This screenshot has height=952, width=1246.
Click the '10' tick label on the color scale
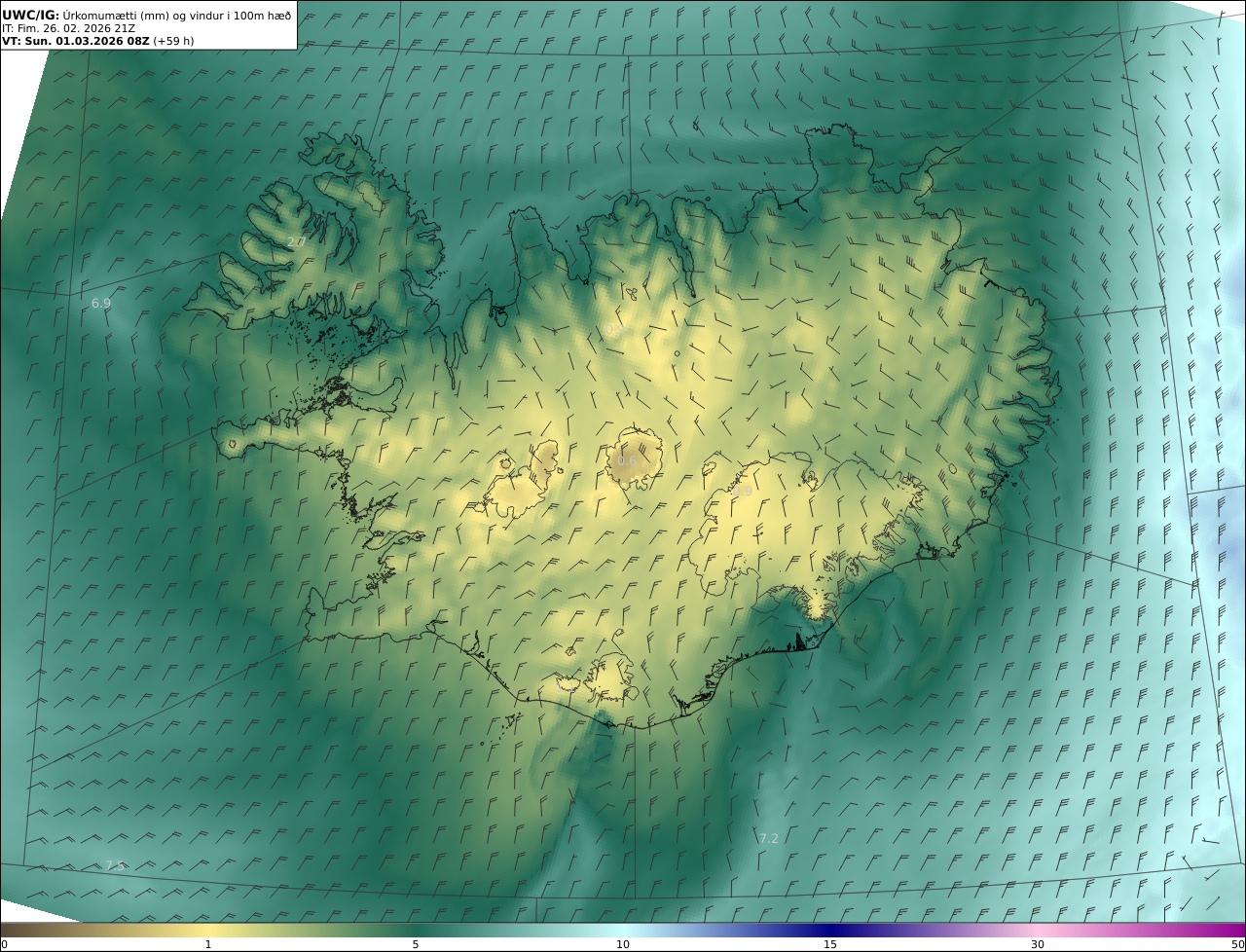(623, 944)
